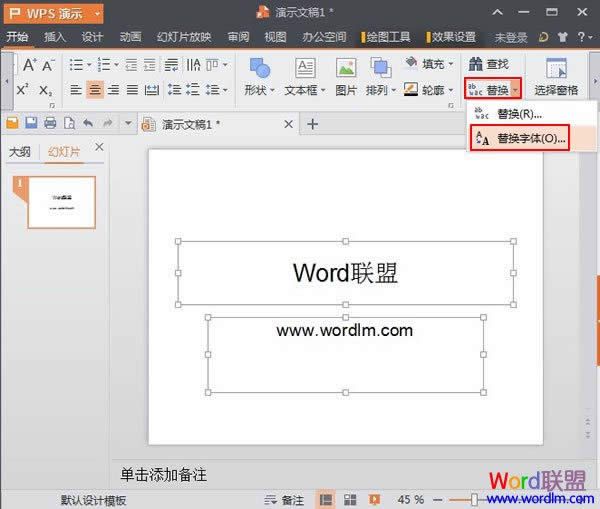Screen dimensions: 600x509
Task: Click the 未登录 login button
Action: click(x=511, y=37)
